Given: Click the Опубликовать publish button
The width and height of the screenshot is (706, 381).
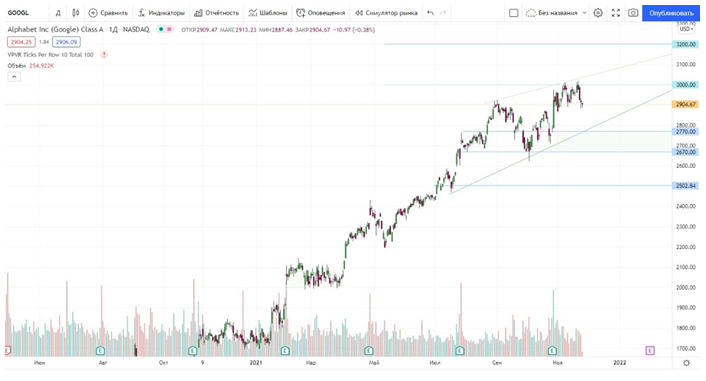Looking at the screenshot, I should point(671,13).
